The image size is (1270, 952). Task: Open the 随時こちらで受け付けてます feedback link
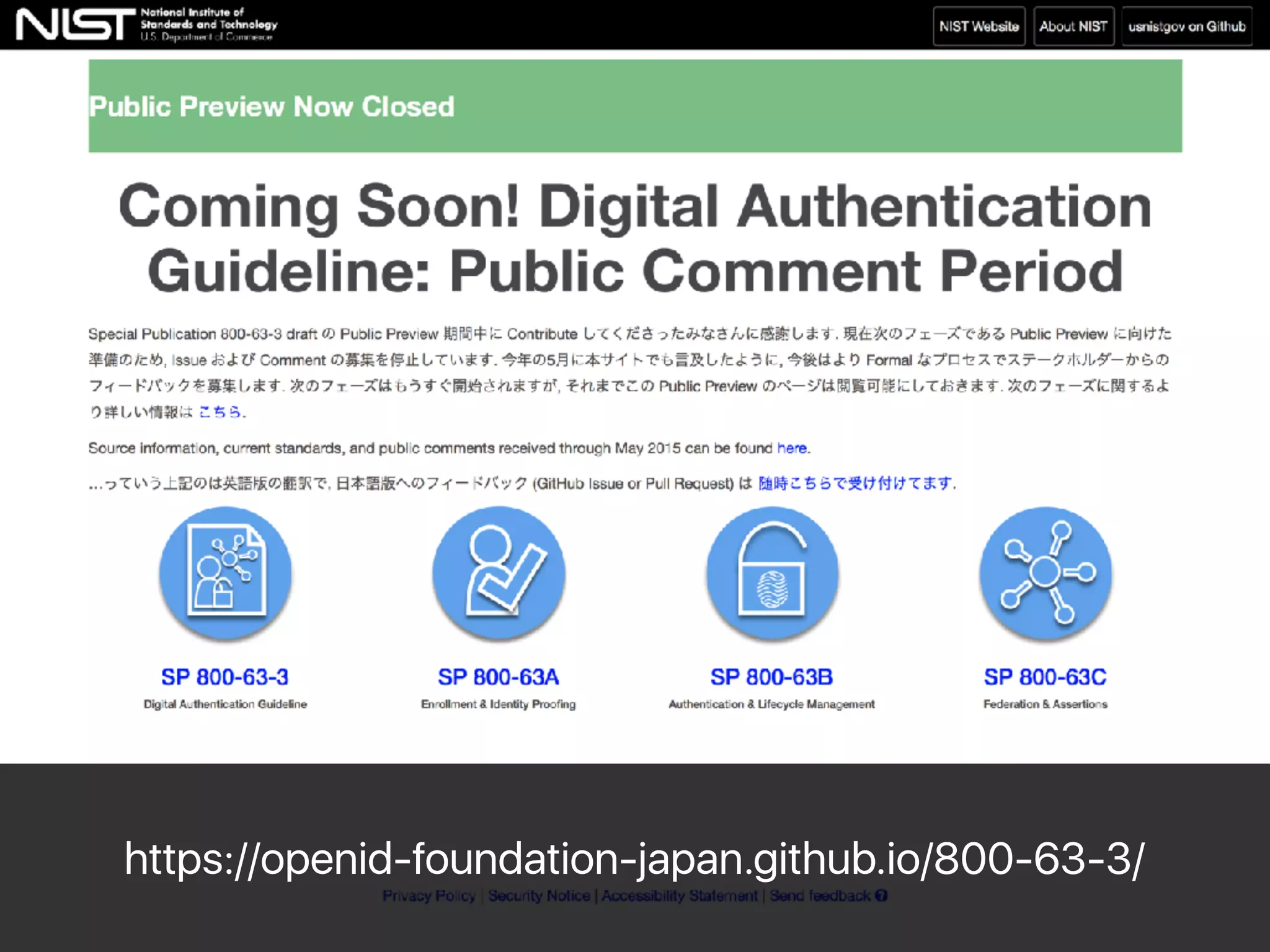tap(856, 483)
